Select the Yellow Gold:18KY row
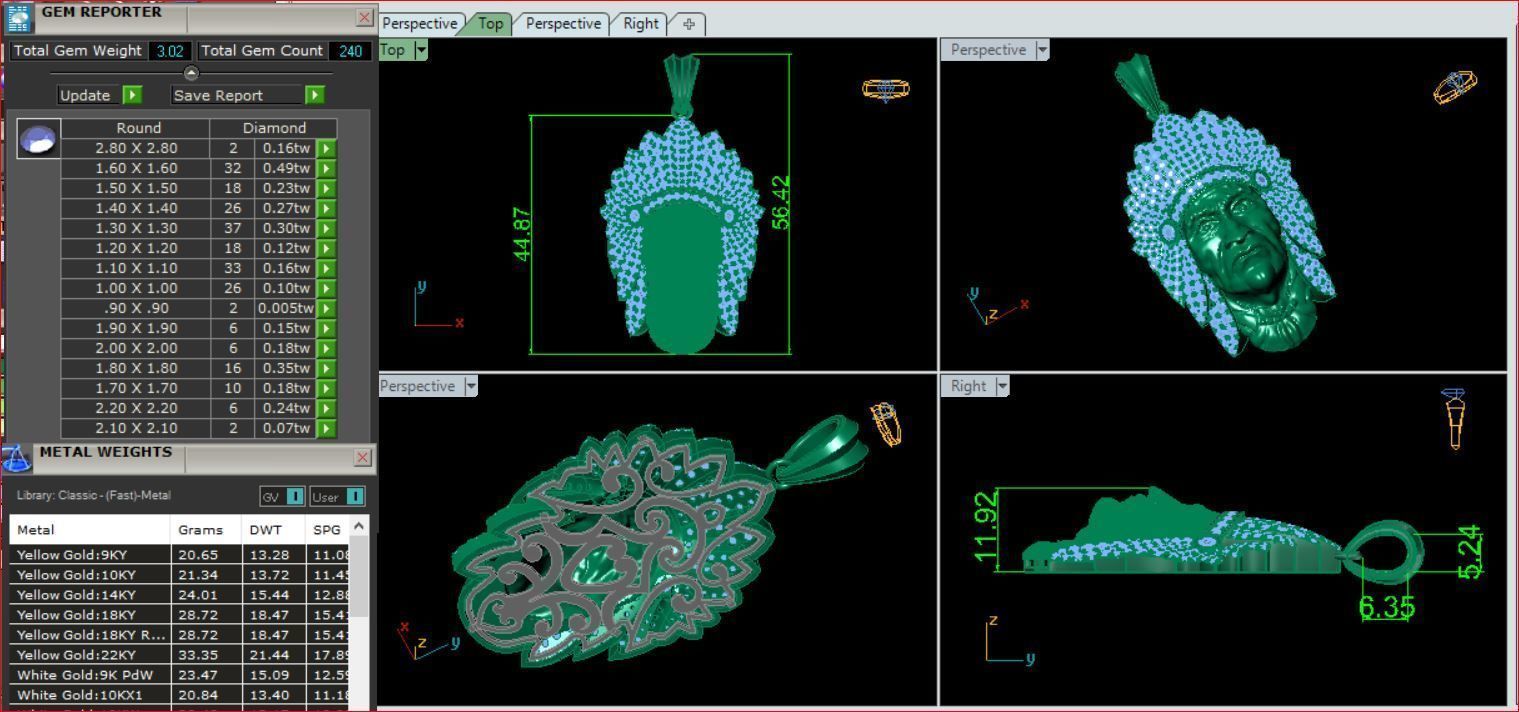Viewport: 1519px width, 712px height. click(x=180, y=615)
